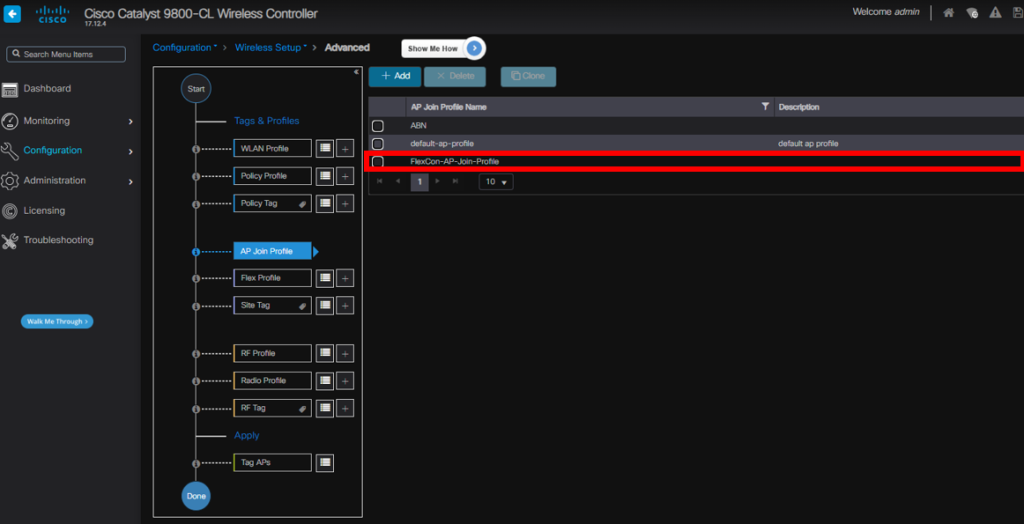Open list view for WLAN Profile
Image resolution: width=1024 pixels, height=524 pixels.
coord(325,148)
